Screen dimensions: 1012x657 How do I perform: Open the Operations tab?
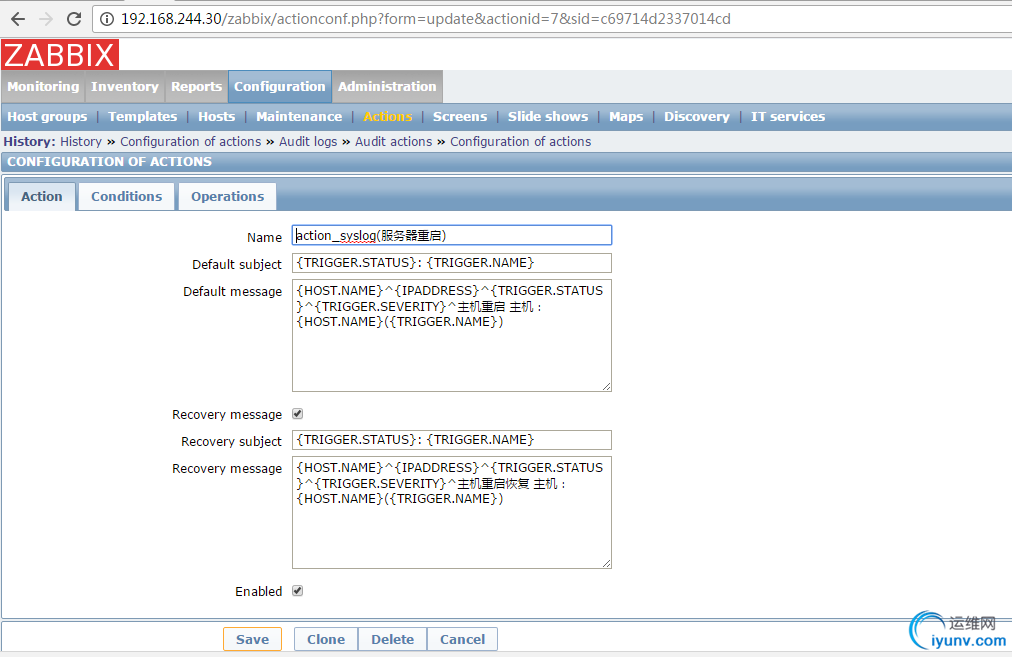pyautogui.click(x=227, y=196)
